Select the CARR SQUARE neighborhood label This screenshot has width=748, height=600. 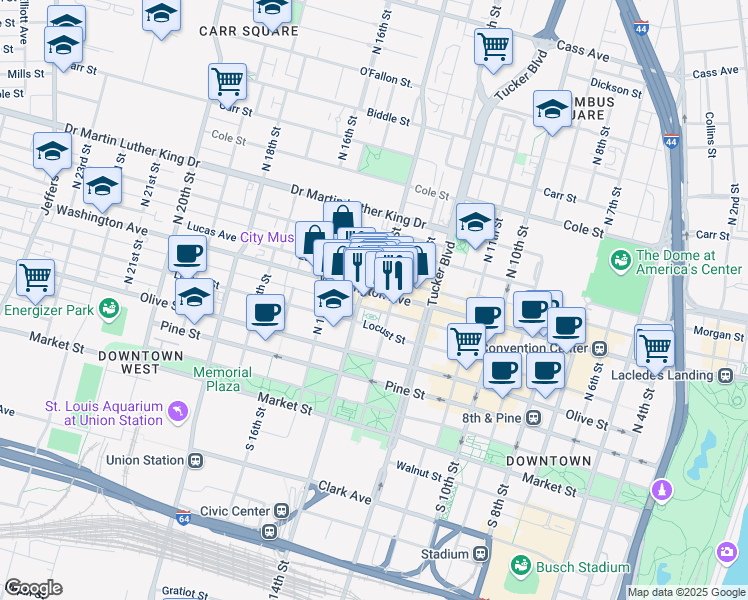pyautogui.click(x=249, y=31)
